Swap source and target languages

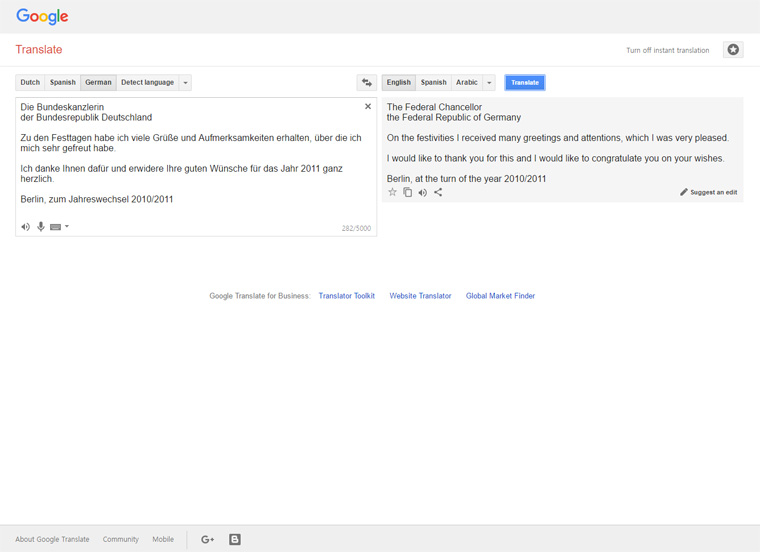[367, 83]
